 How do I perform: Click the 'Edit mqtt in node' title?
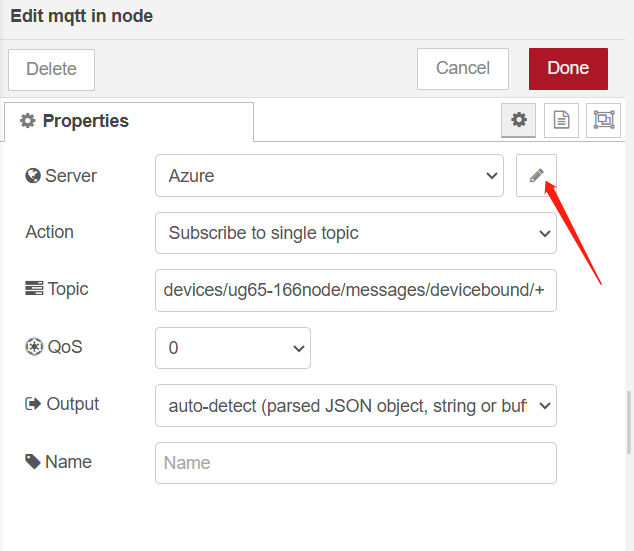[x=82, y=16]
